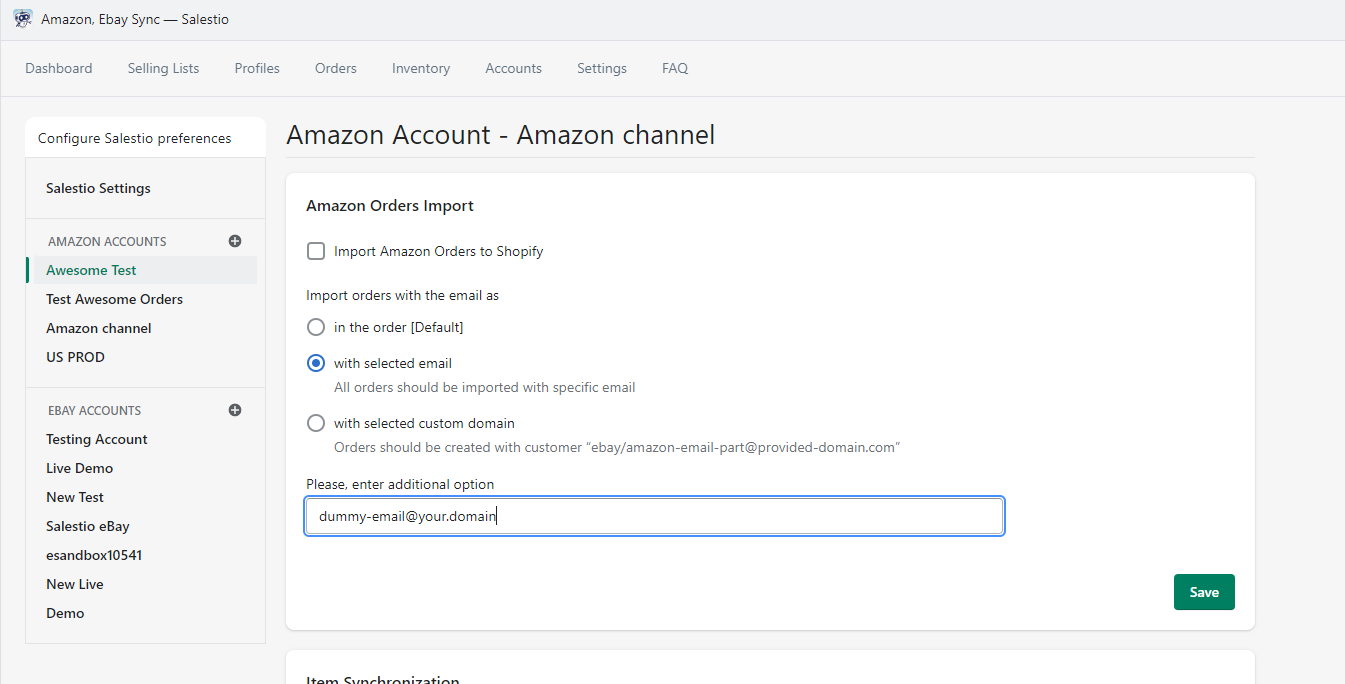
Task: Choose 'with selected custom domain' radio option
Action: click(316, 423)
